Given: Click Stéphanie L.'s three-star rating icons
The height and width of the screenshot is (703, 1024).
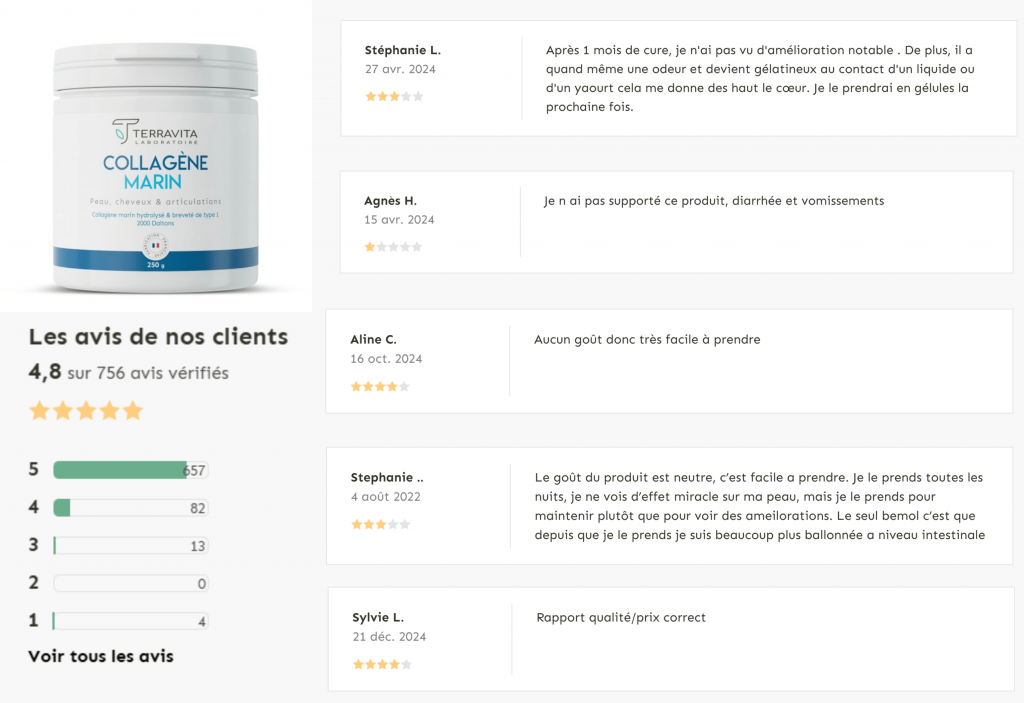Looking at the screenshot, I should (394, 97).
